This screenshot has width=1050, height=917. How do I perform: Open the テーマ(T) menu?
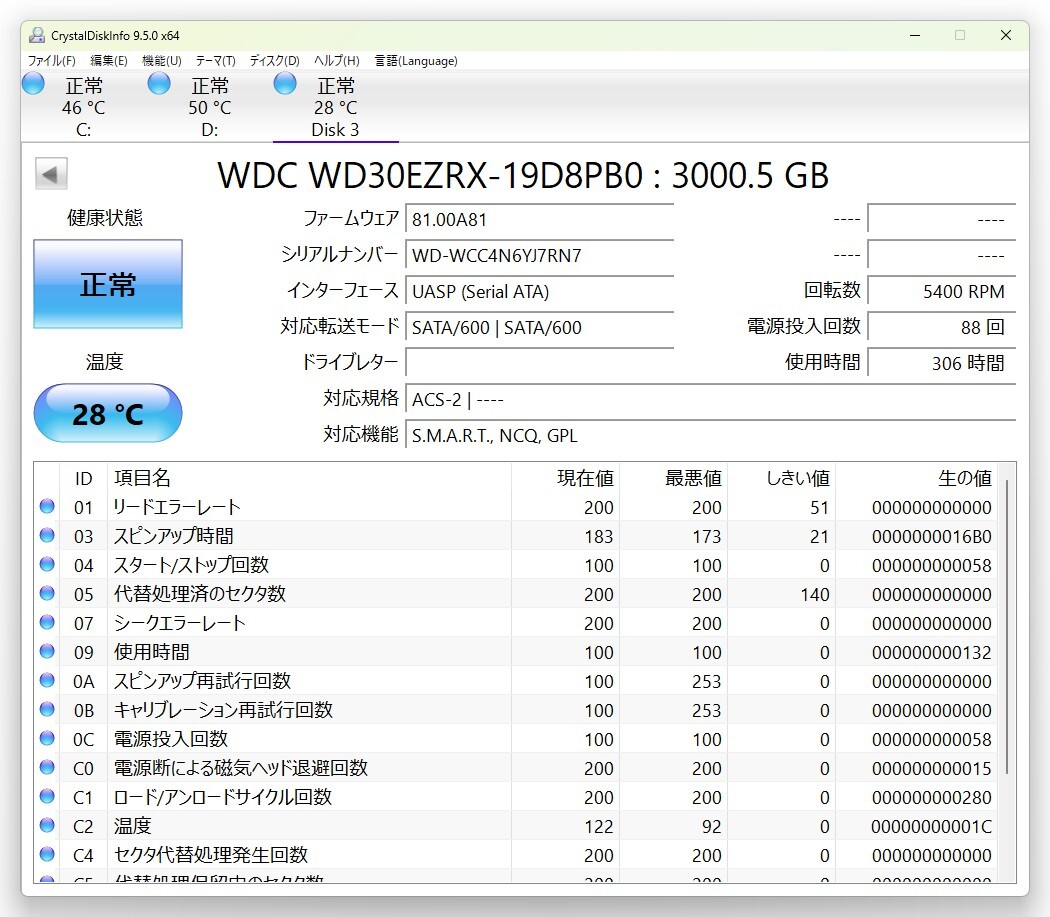(215, 61)
